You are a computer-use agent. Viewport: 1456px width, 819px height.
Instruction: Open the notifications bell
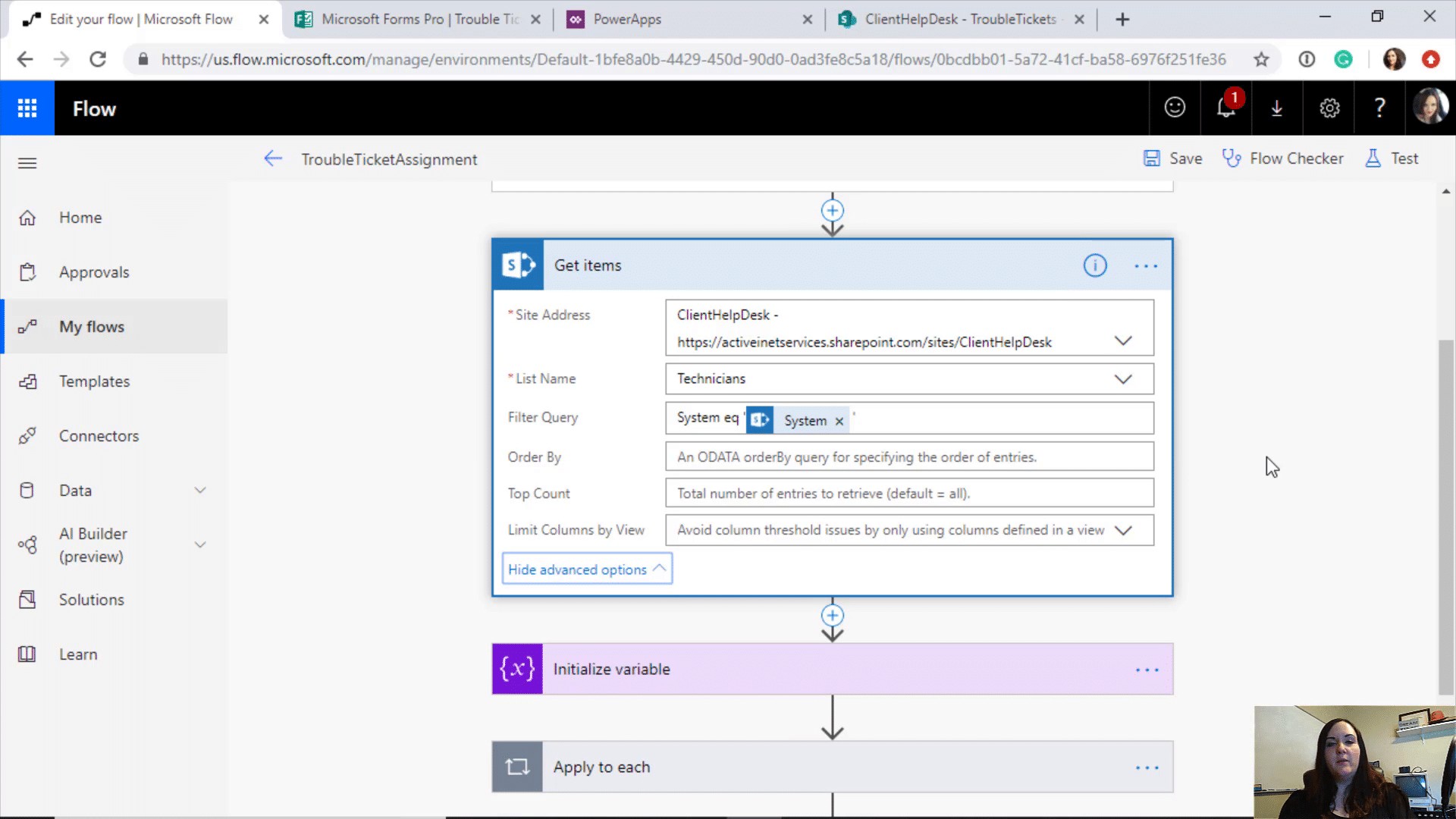point(1226,108)
